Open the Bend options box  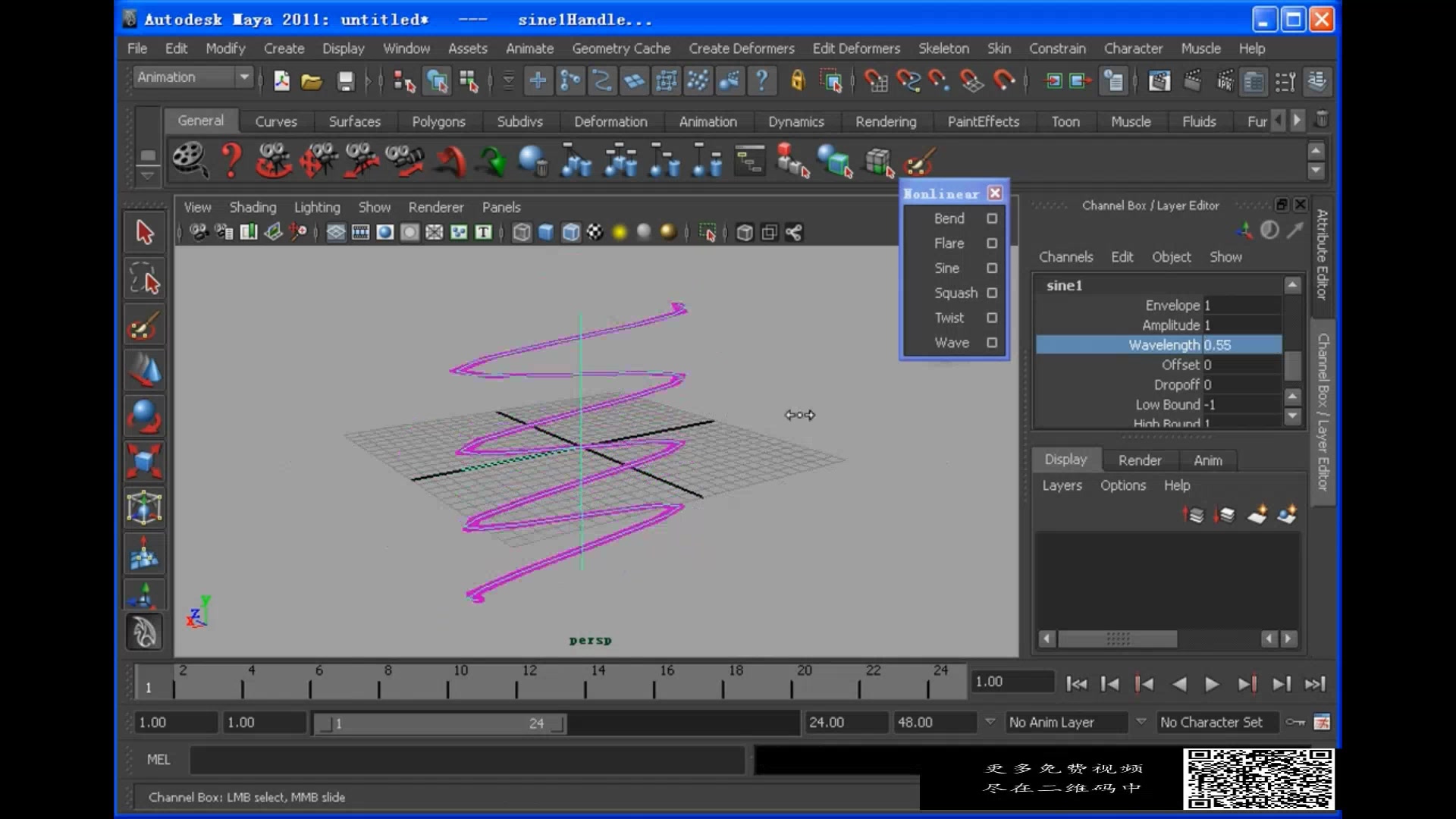click(991, 218)
